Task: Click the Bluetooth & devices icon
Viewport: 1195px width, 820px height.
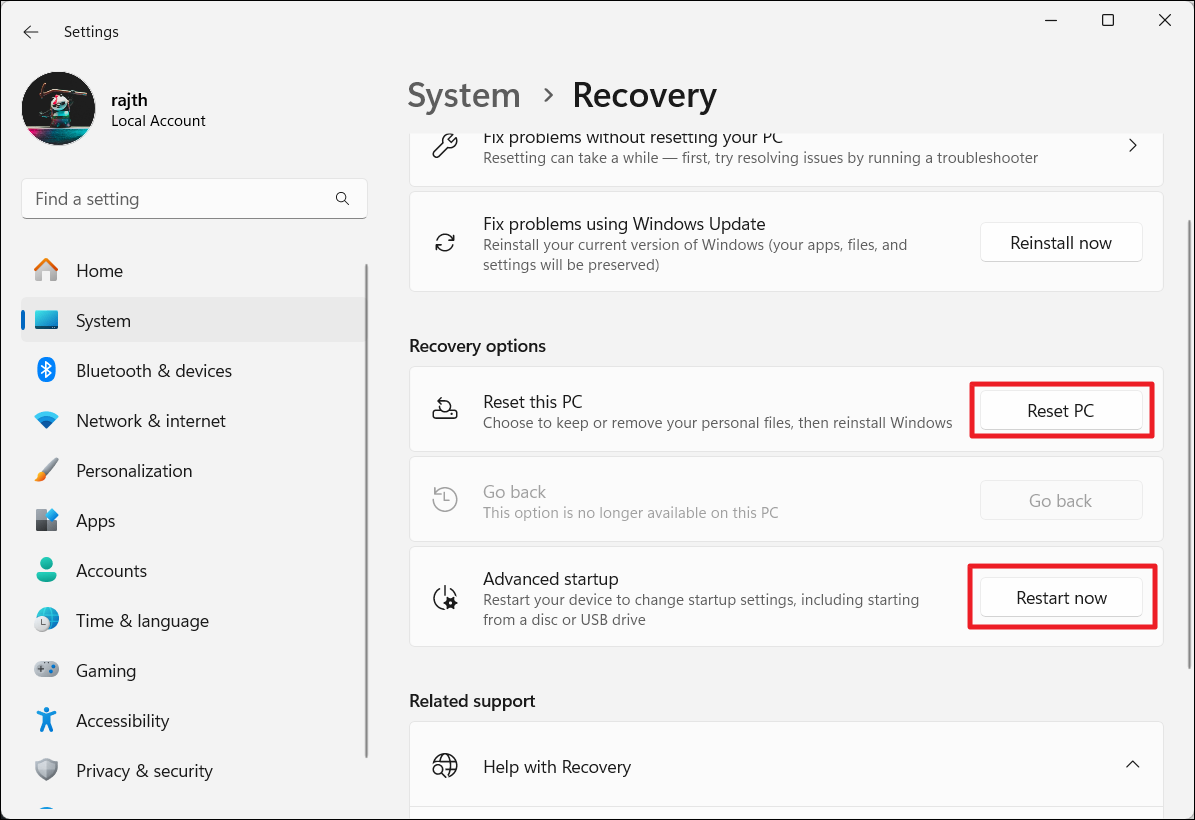Action: click(46, 370)
